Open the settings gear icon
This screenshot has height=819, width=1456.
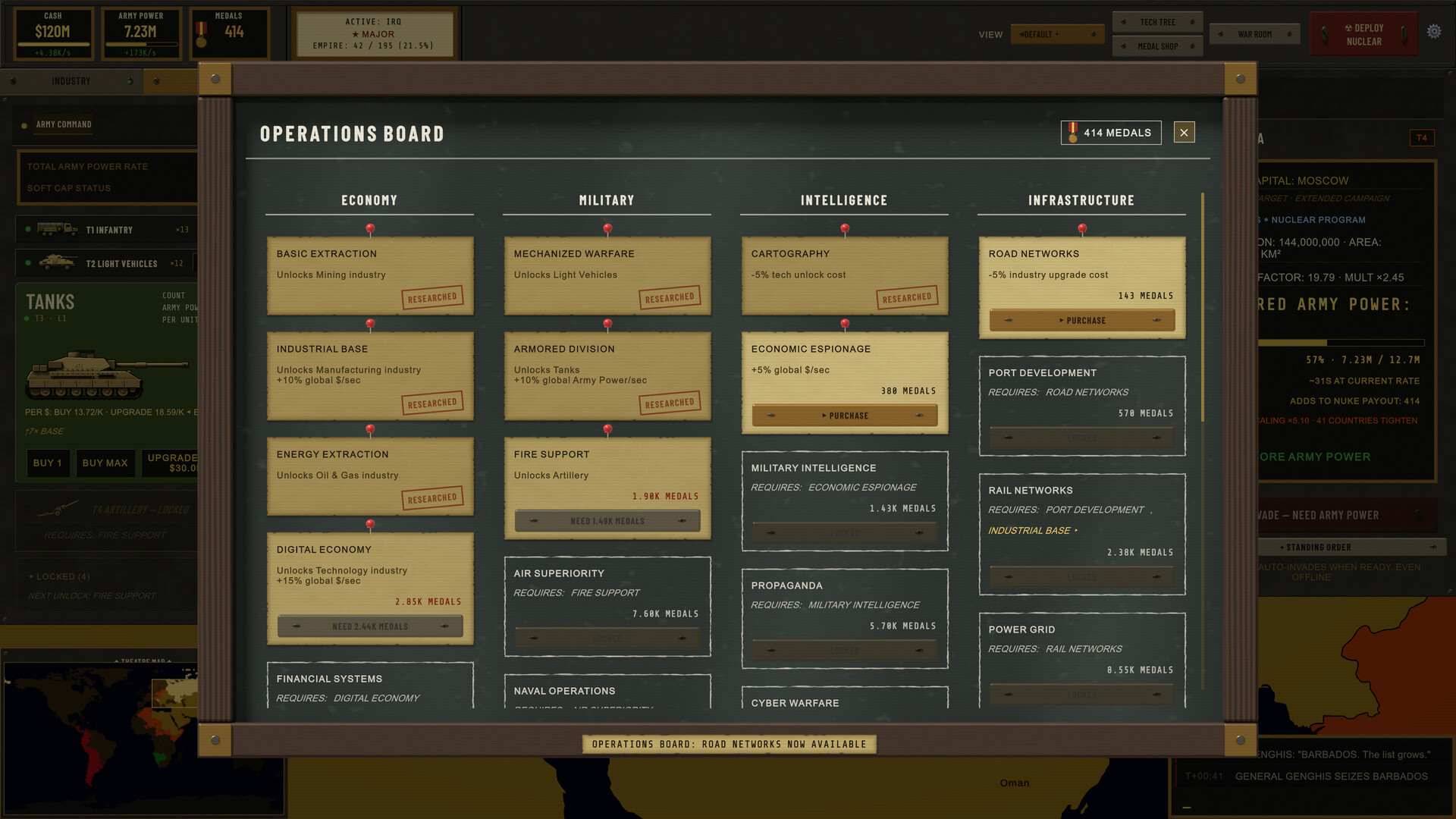click(x=1433, y=32)
